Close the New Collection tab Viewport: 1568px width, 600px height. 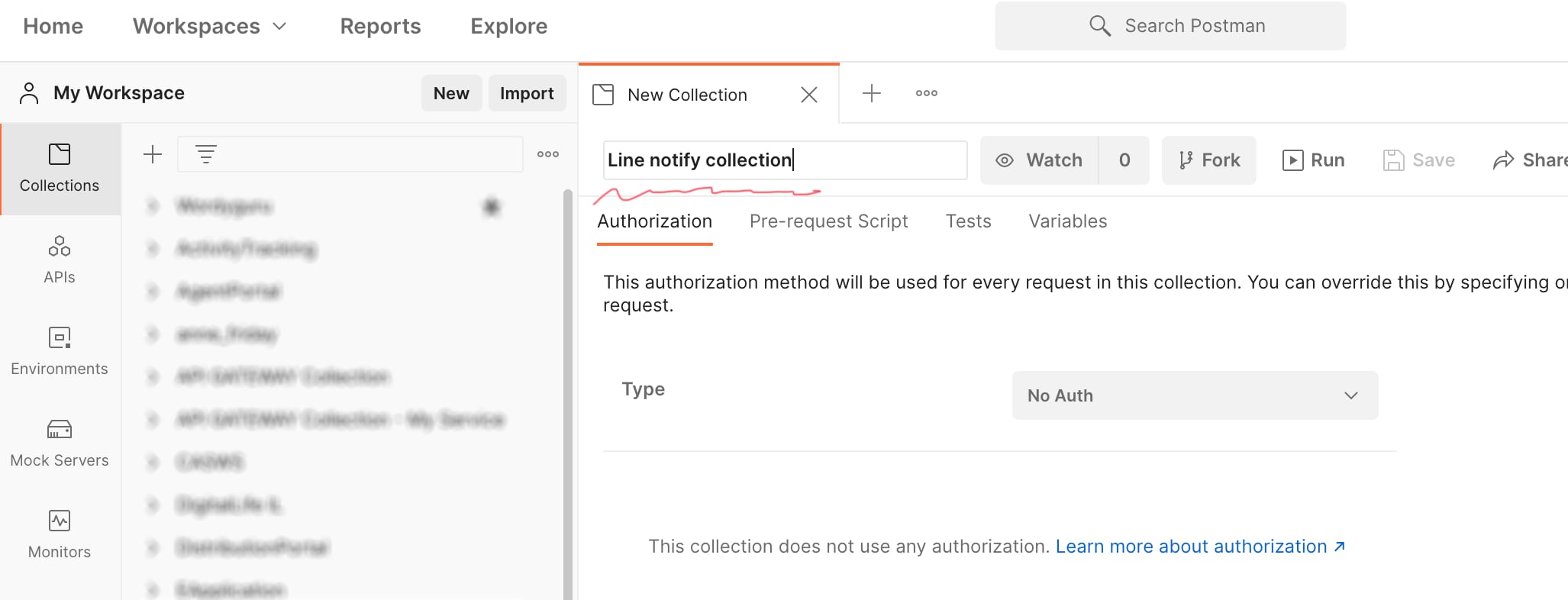[809, 95]
